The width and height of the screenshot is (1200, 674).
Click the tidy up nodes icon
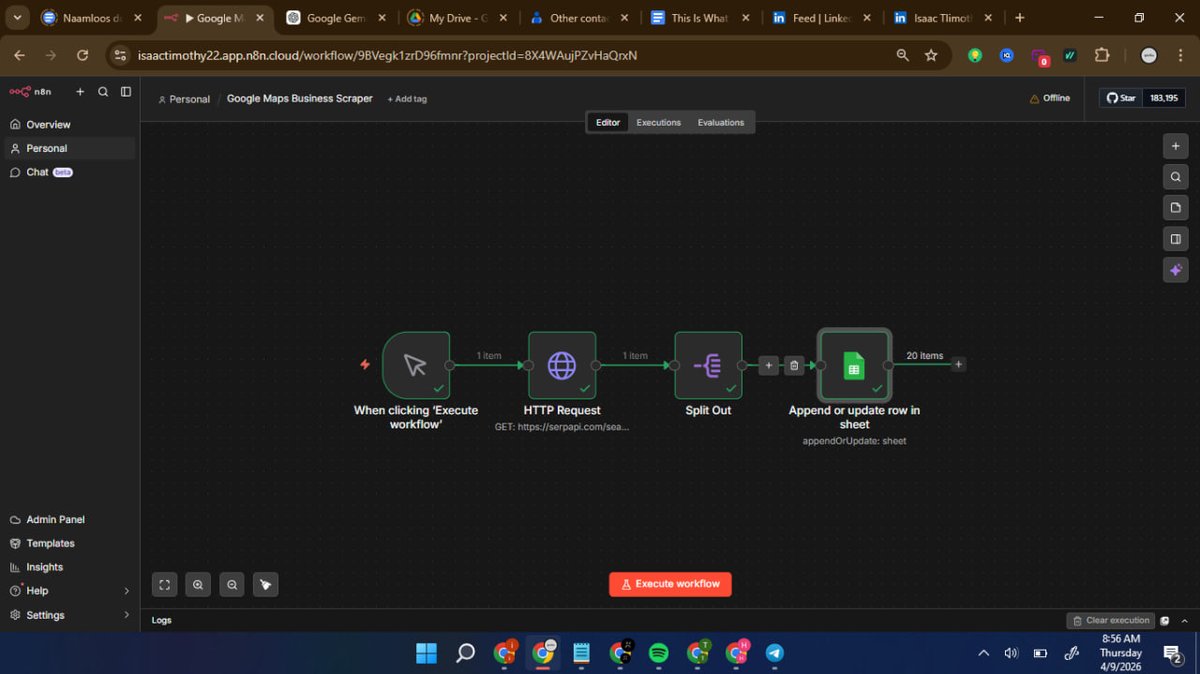(x=265, y=585)
